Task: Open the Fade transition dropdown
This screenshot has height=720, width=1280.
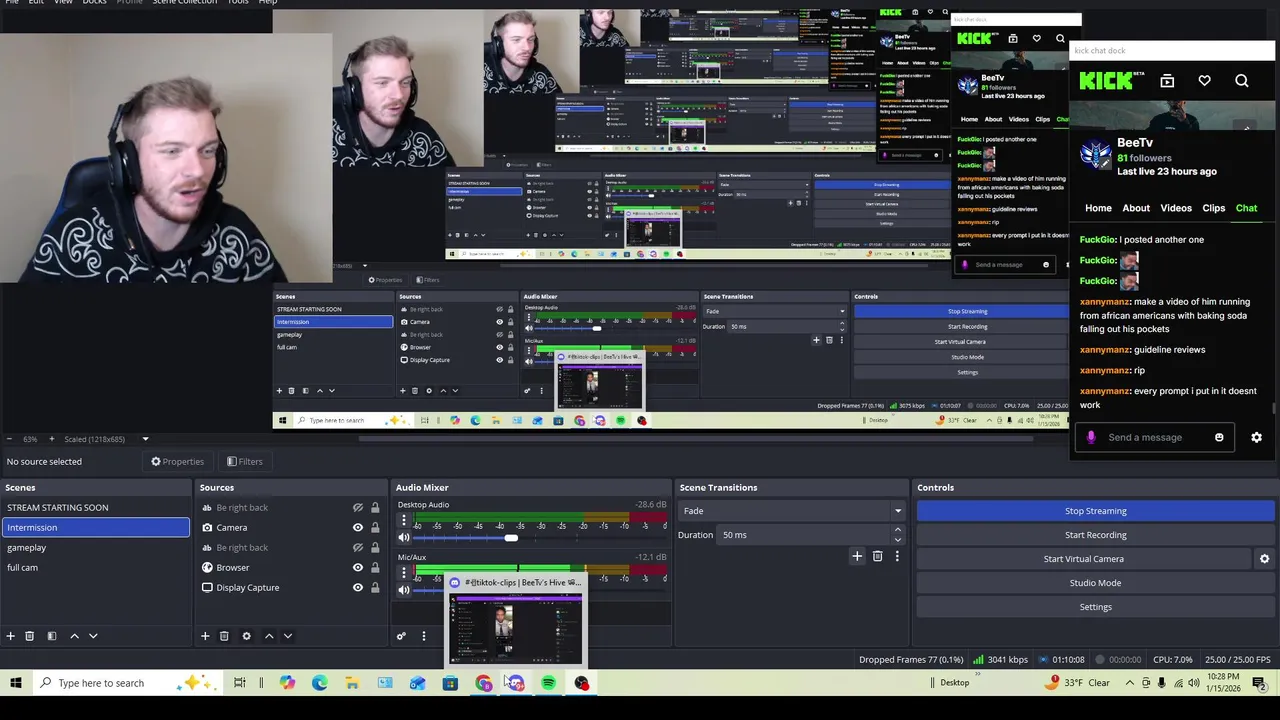Action: [791, 511]
